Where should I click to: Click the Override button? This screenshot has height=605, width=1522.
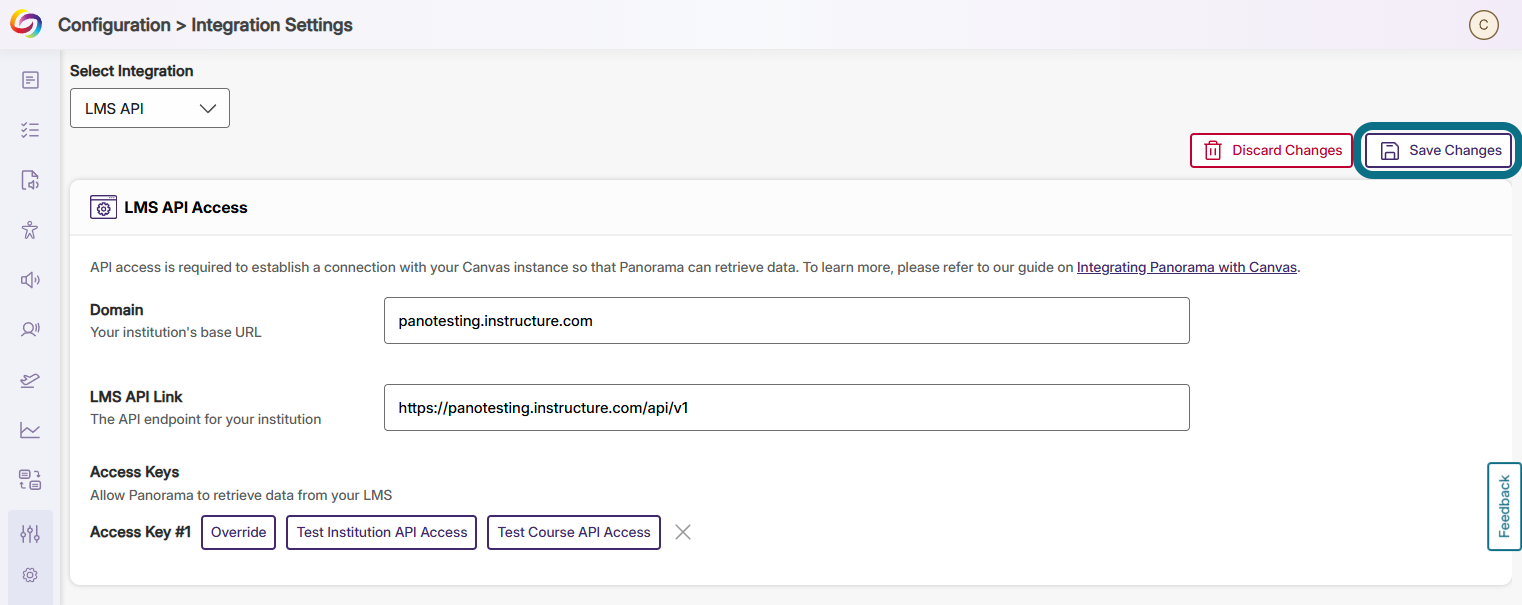click(238, 532)
